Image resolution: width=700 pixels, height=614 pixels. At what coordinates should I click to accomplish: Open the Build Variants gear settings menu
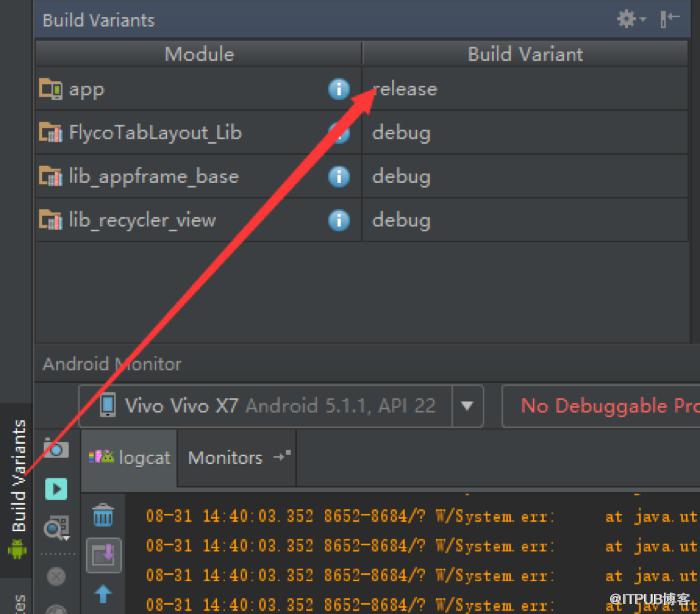[x=630, y=19]
